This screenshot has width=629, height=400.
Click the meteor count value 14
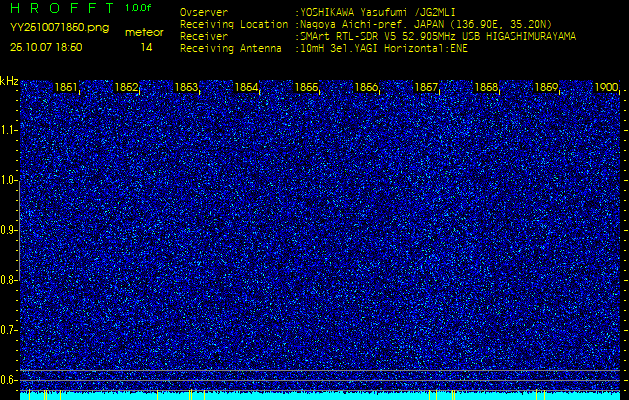coord(146,47)
